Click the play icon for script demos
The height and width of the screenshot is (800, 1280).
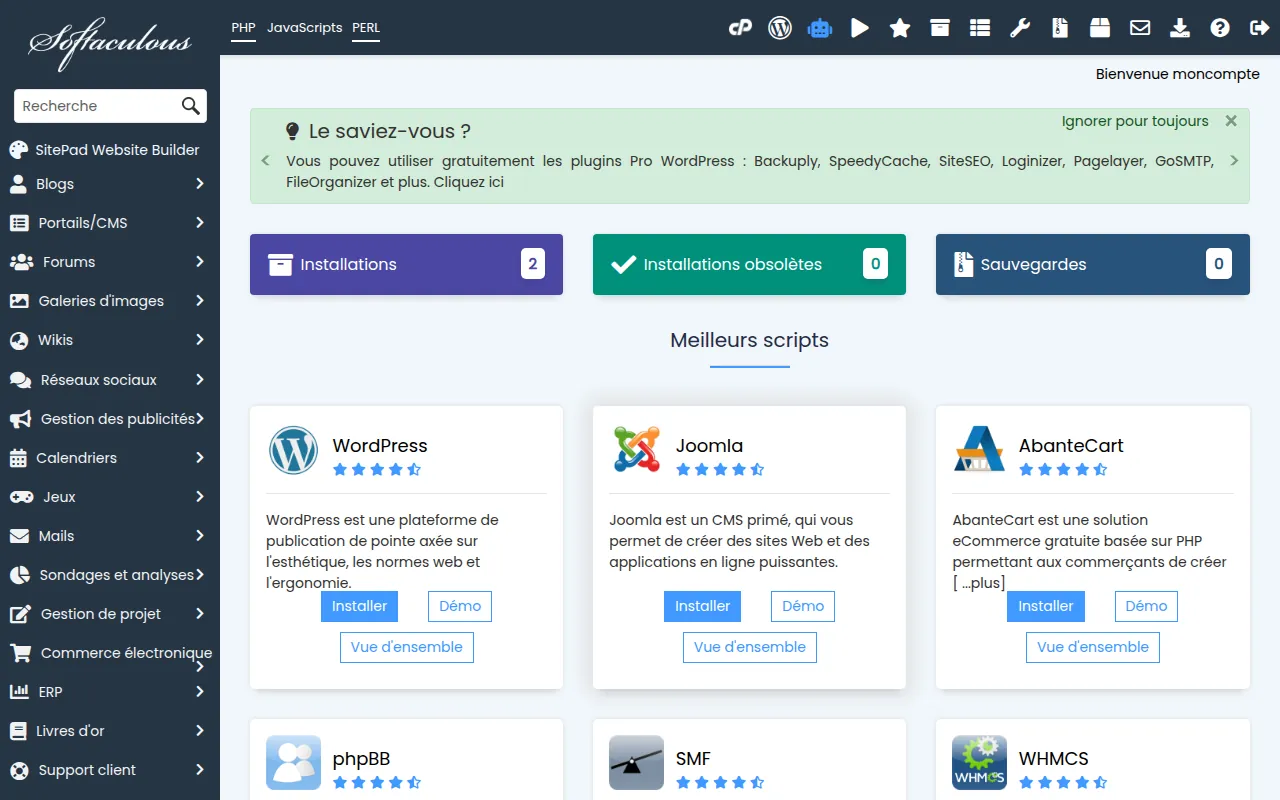pyautogui.click(x=860, y=28)
